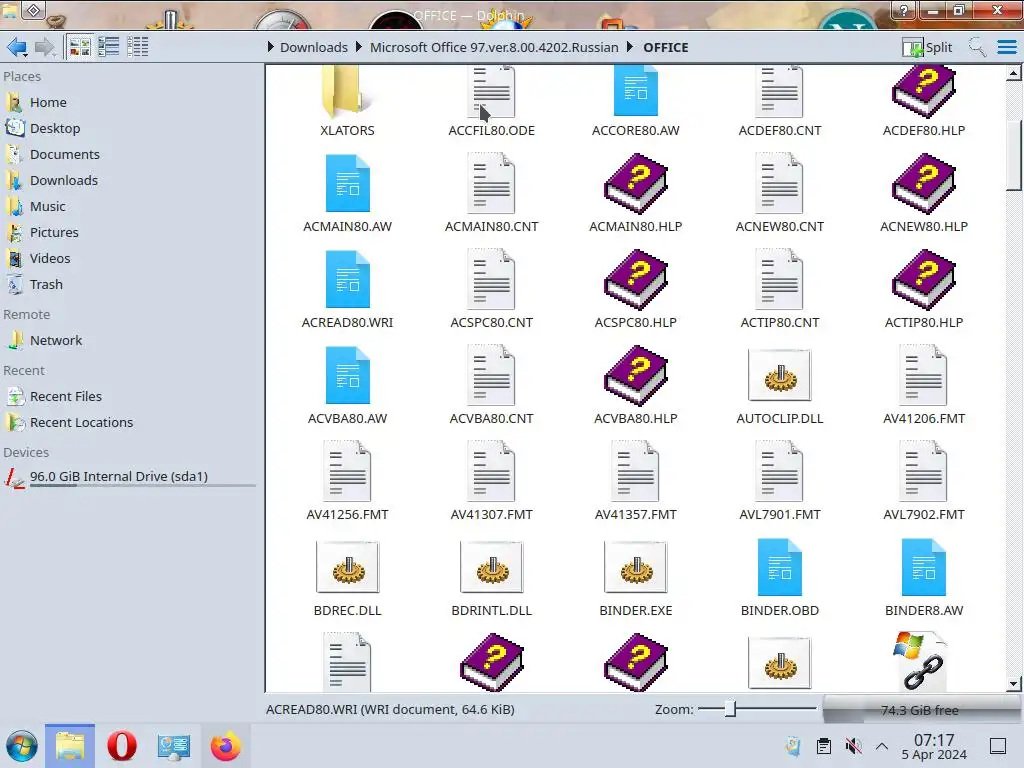Expand arrow before Microsoft Office breadcrumb

tap(359, 47)
